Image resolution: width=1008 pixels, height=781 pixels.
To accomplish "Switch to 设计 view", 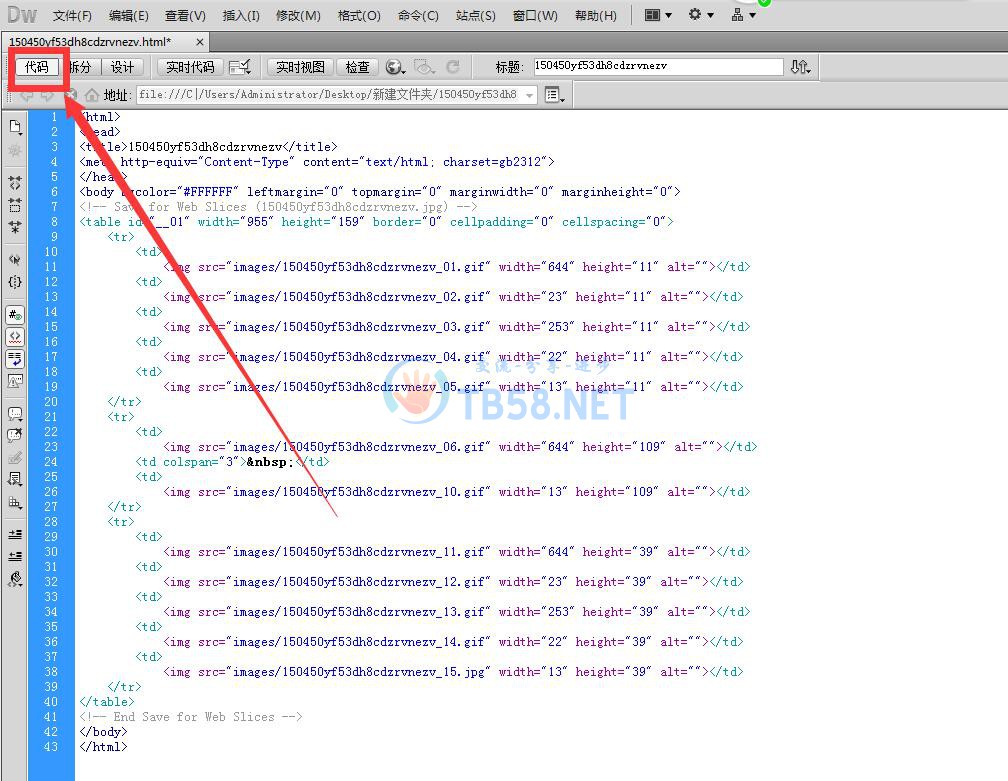I will (x=122, y=67).
